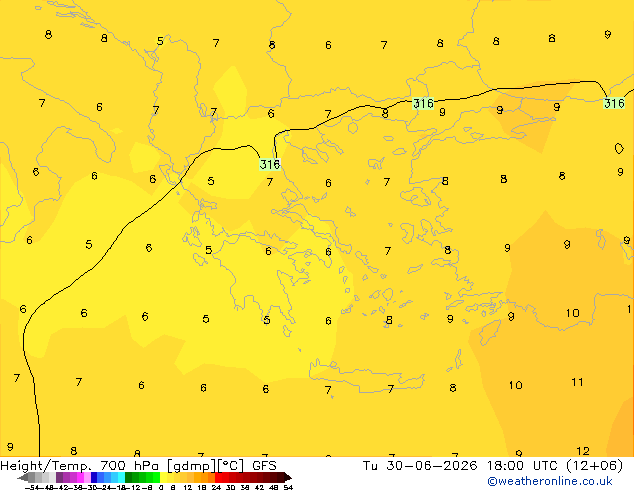Click the '-54' label on the legend scale
This screenshot has width=634, height=490.
pos(32,487)
